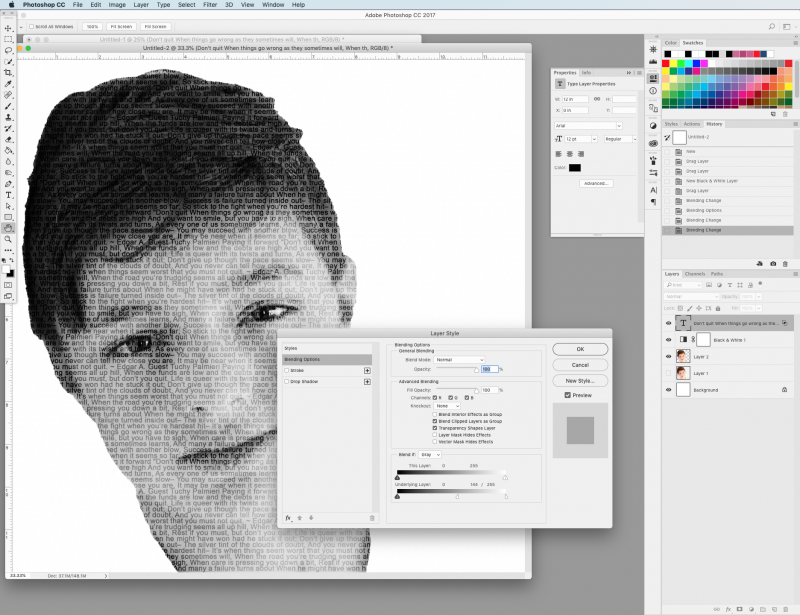Enable the Drop Shadow effect checkbox

(x=287, y=382)
